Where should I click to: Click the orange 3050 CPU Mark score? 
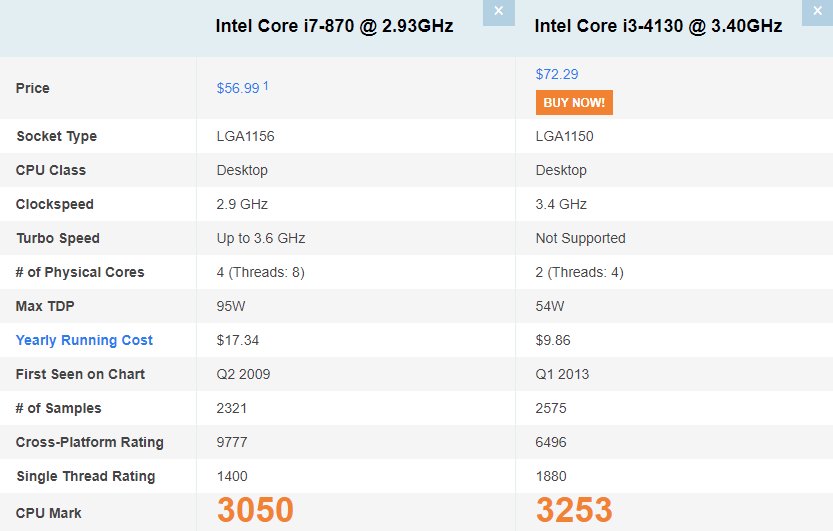(x=255, y=510)
